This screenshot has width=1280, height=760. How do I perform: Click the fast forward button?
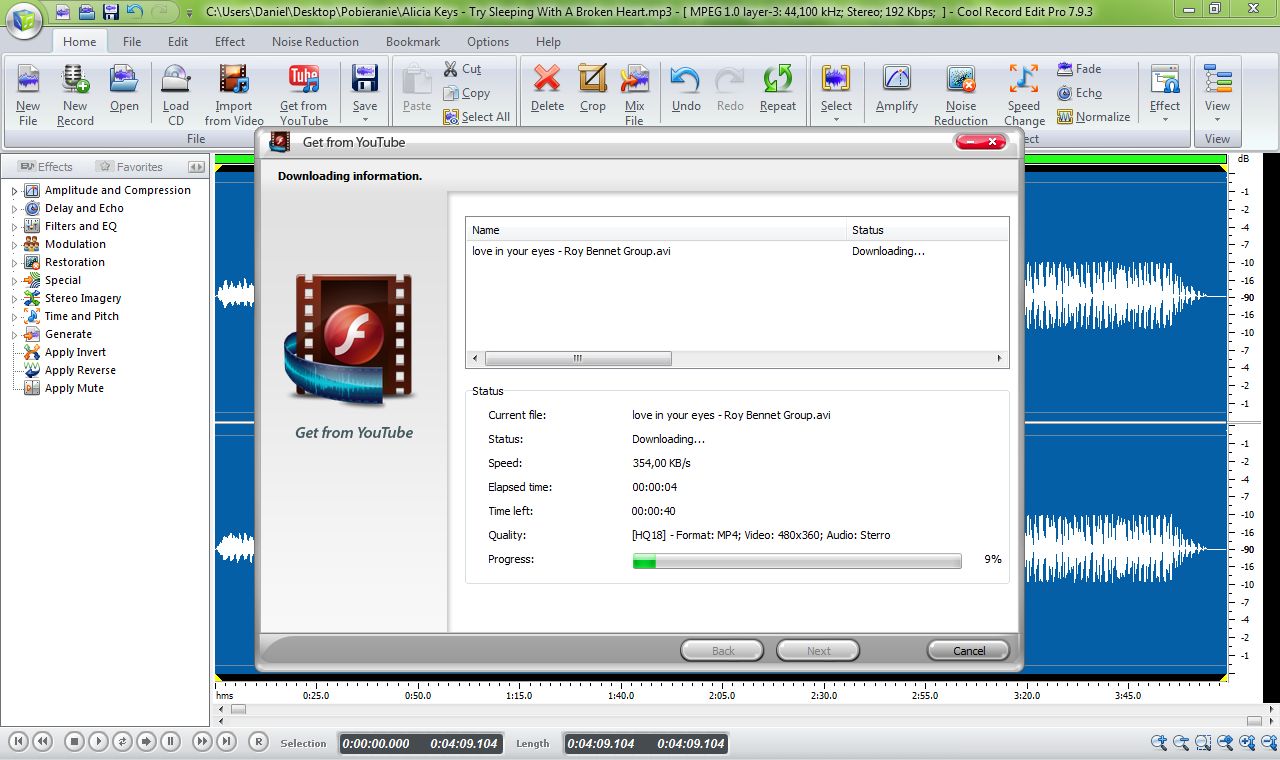coord(202,742)
